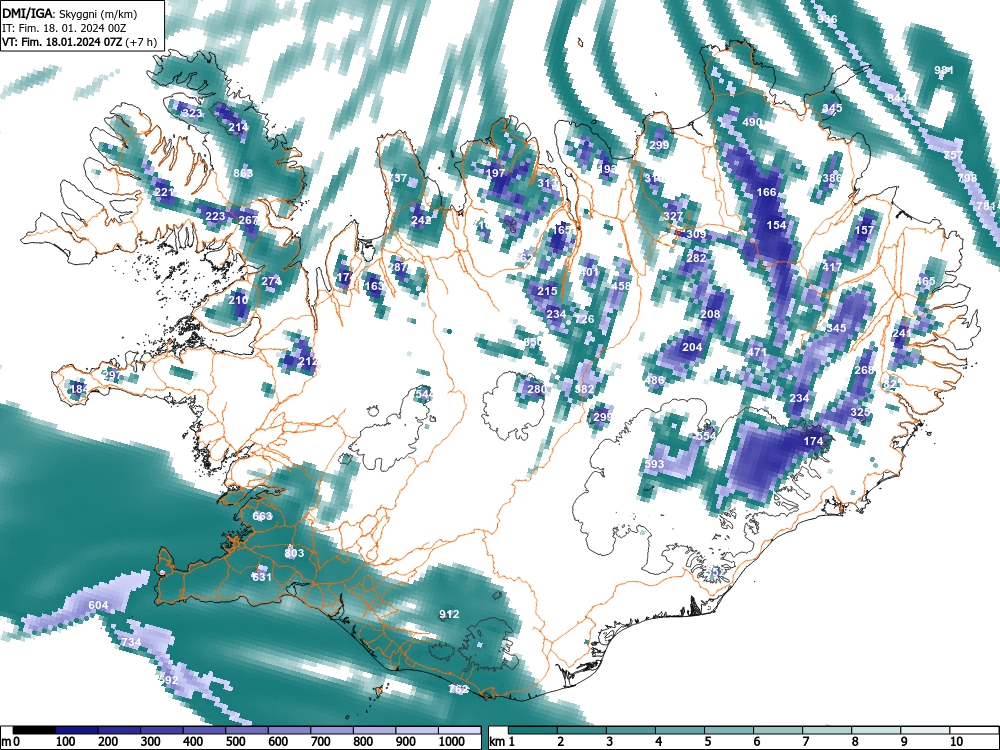1000x750 pixels.
Task: Click the IT: Fim. 18. 01. 2024 00Z line
Action: [64, 28]
